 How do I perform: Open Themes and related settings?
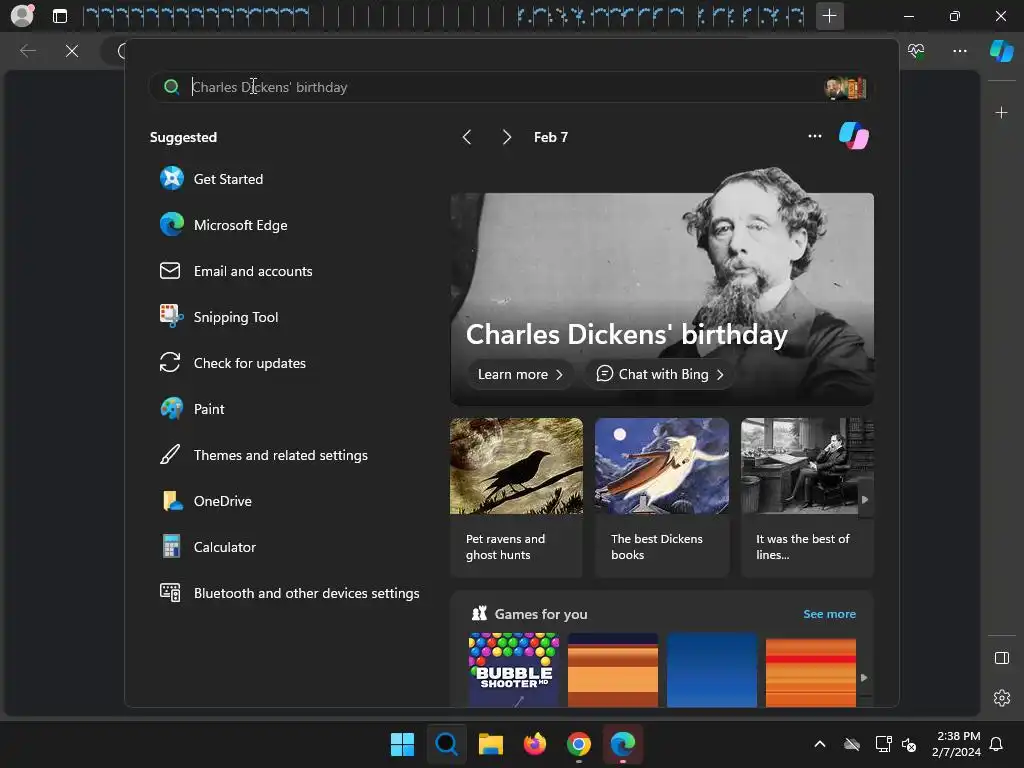(x=263, y=455)
